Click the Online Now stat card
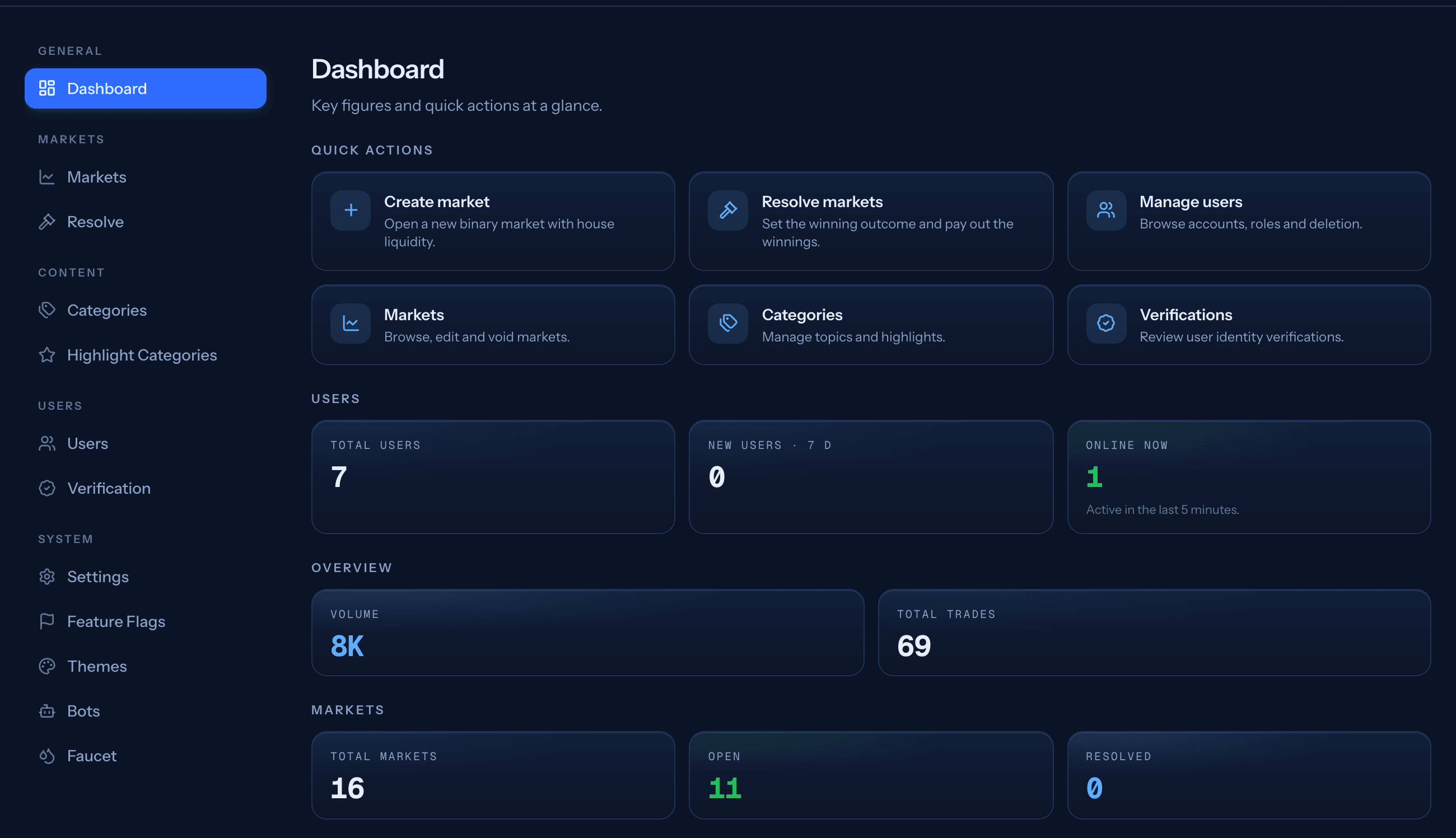This screenshot has width=1456, height=838. point(1249,476)
